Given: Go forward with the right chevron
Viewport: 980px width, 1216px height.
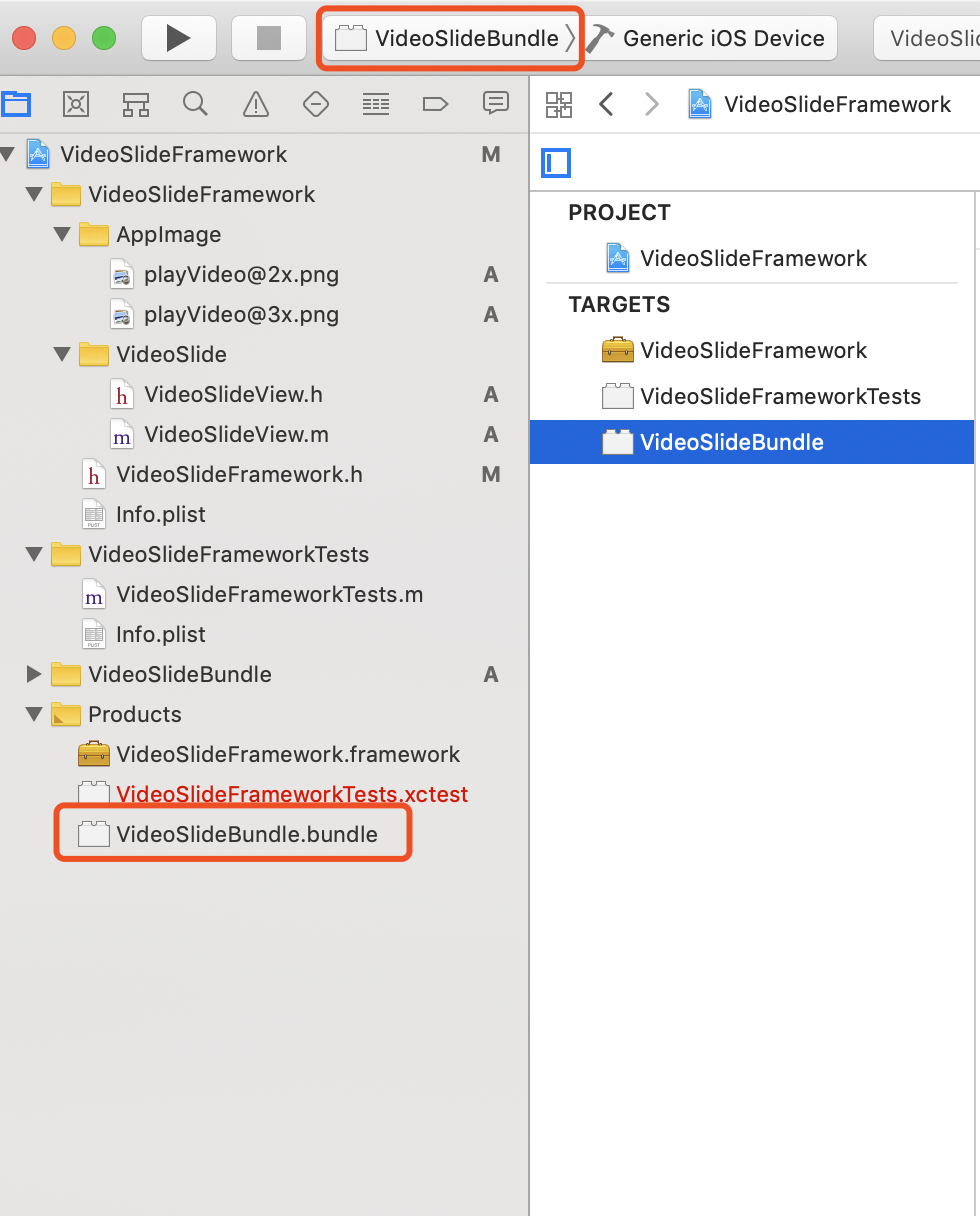Looking at the screenshot, I should pyautogui.click(x=652, y=104).
